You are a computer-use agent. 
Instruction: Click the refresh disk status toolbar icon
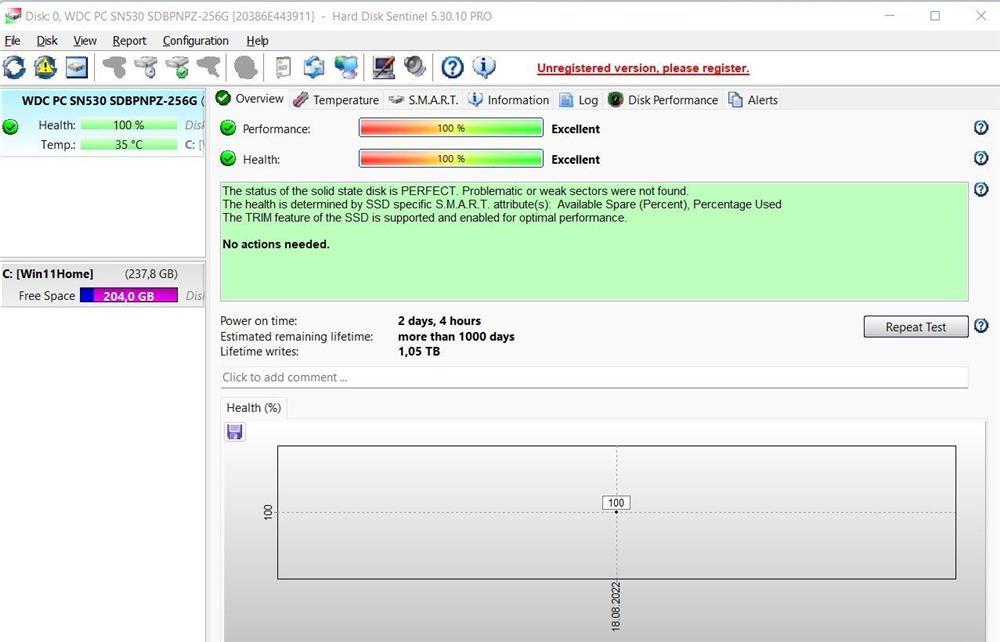tap(14, 68)
